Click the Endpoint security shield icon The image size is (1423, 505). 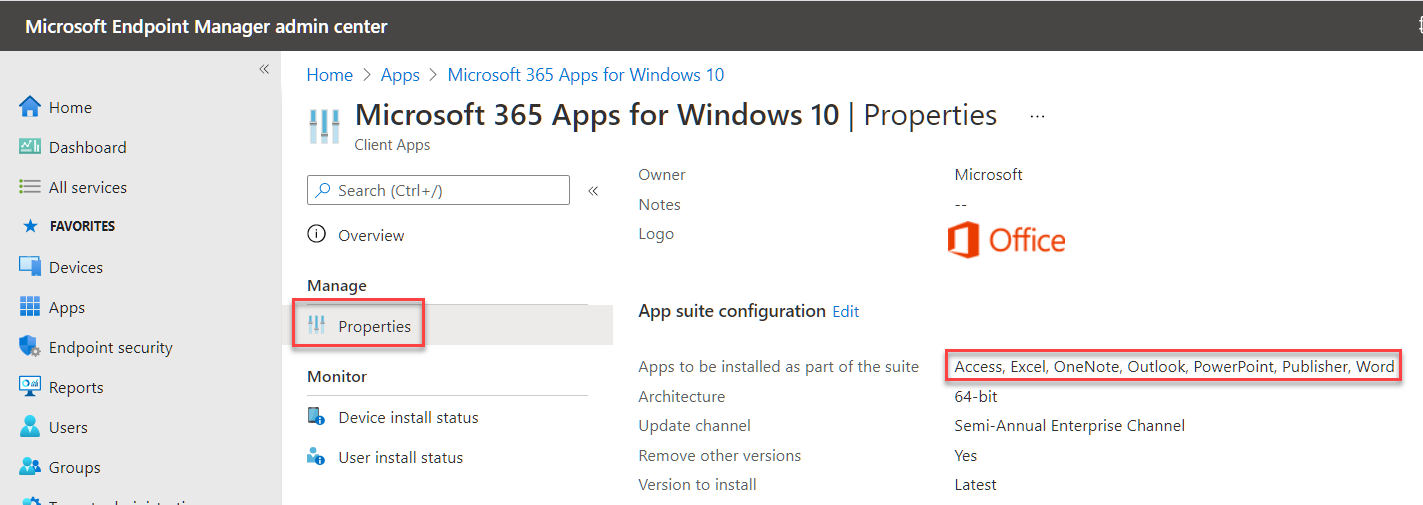pyautogui.click(x=30, y=347)
